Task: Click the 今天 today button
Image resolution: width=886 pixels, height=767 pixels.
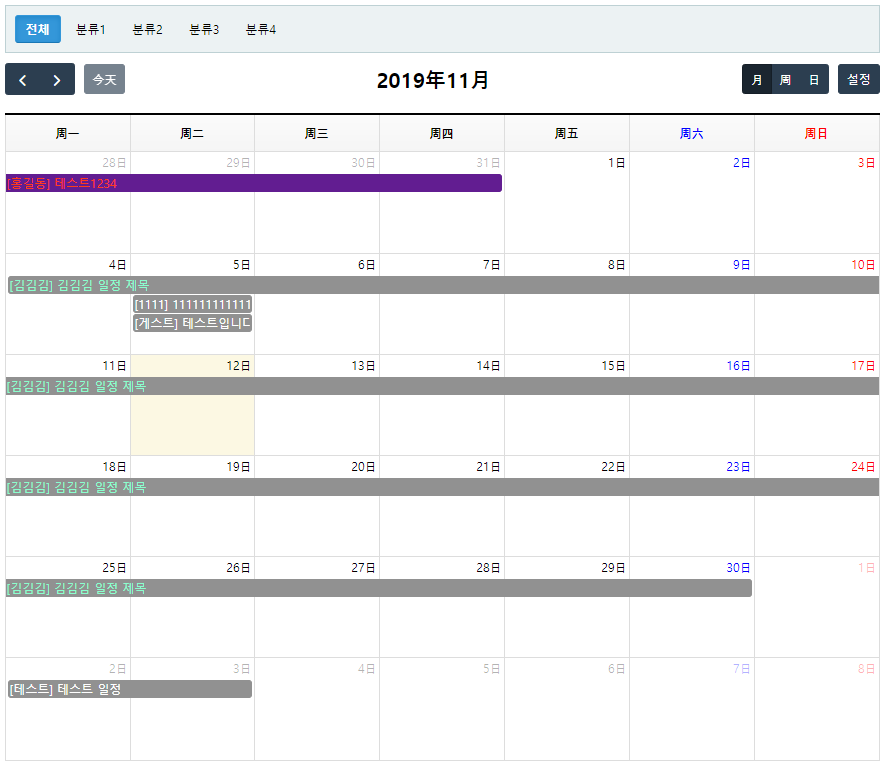Action: (104, 79)
